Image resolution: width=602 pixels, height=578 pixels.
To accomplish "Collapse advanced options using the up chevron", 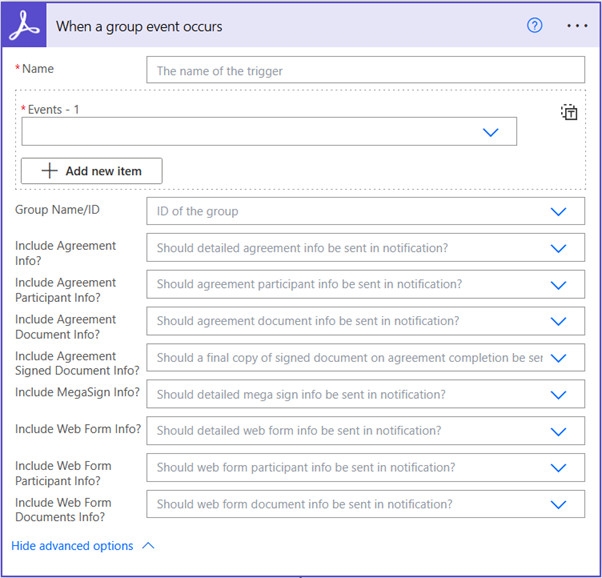I will (x=149, y=546).
